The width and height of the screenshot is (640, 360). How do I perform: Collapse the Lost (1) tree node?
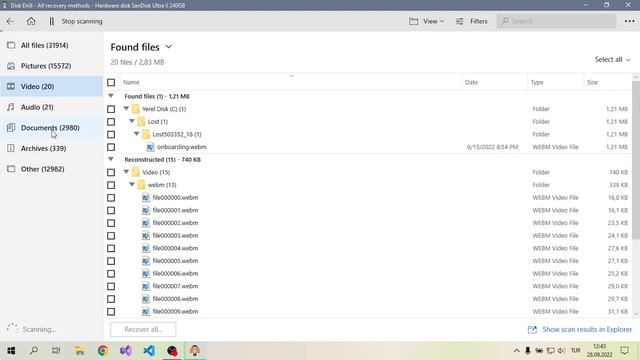point(132,121)
